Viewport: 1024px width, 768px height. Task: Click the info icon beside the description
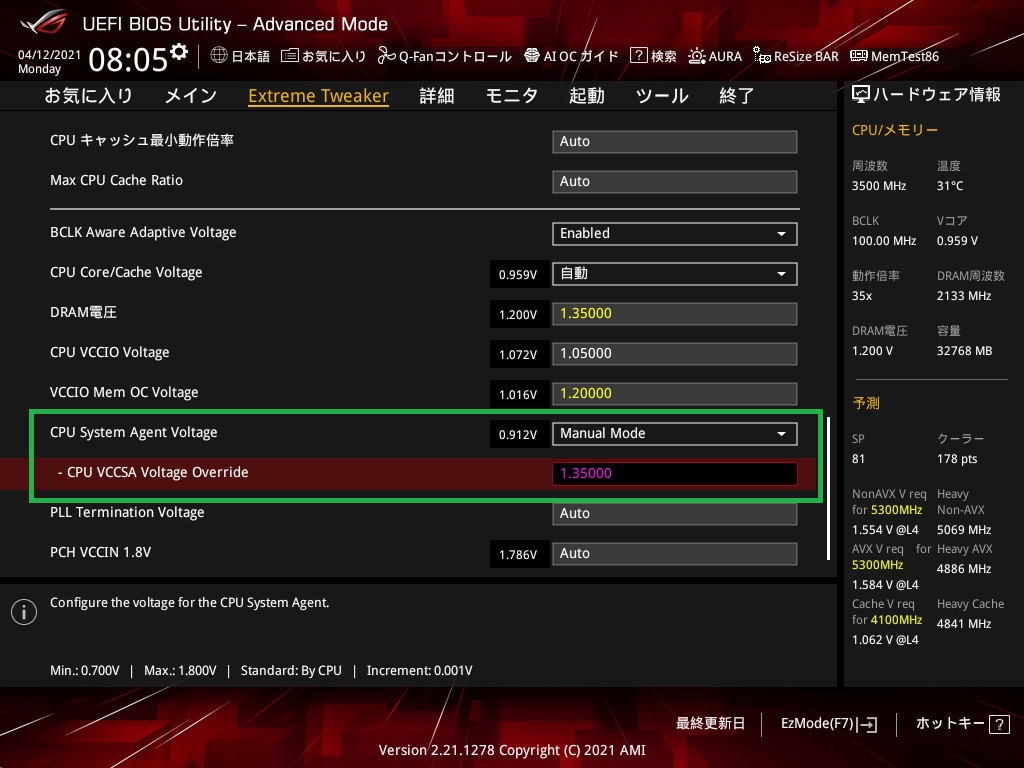click(24, 612)
